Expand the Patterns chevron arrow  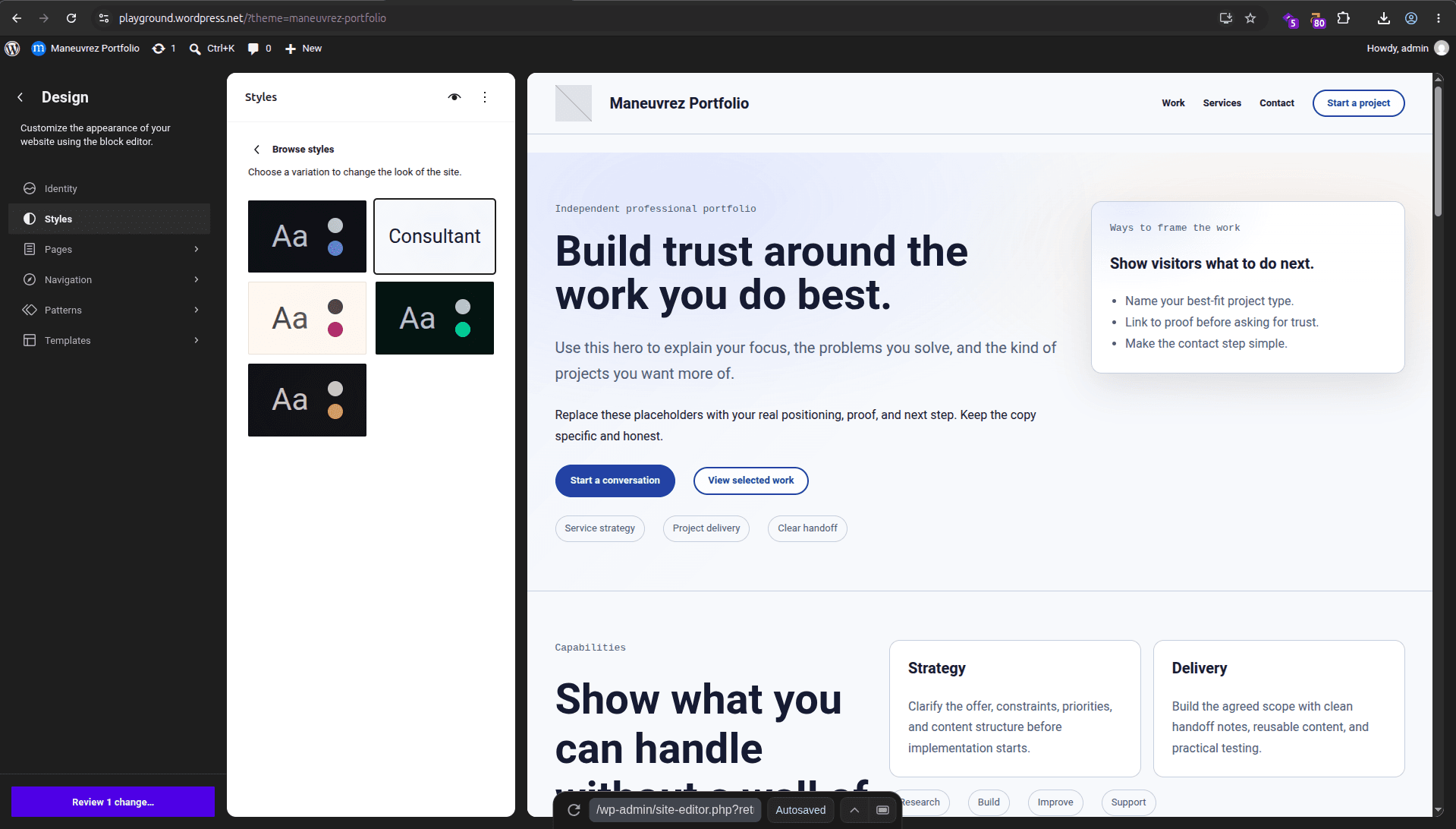click(197, 310)
